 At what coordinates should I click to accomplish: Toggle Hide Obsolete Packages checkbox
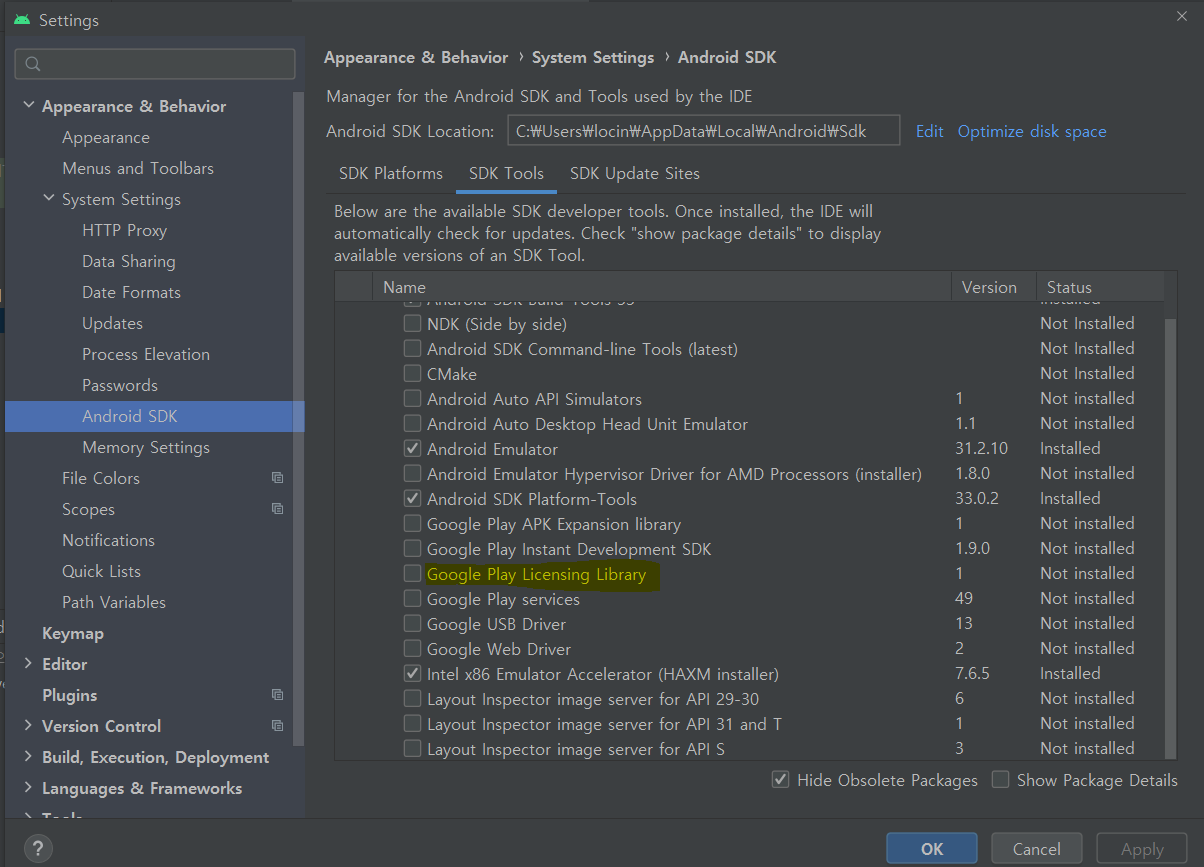[781, 780]
